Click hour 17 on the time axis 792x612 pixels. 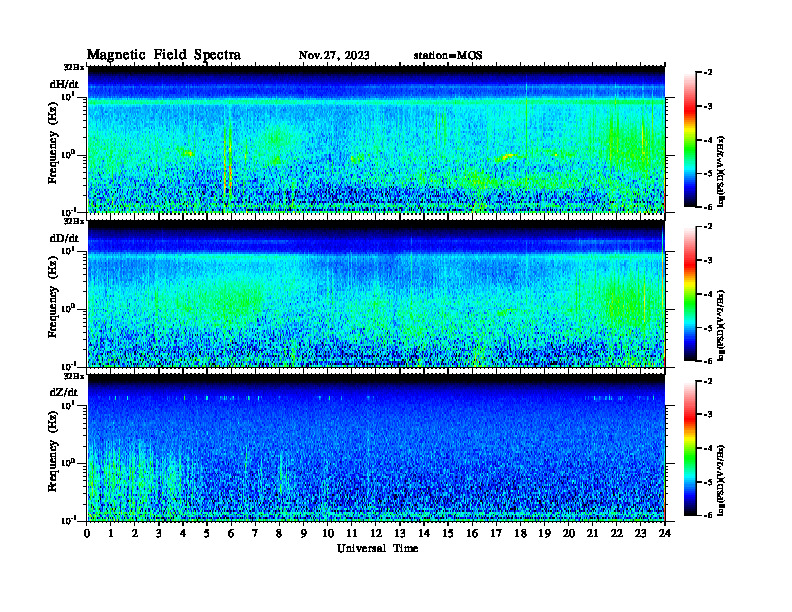coord(496,534)
